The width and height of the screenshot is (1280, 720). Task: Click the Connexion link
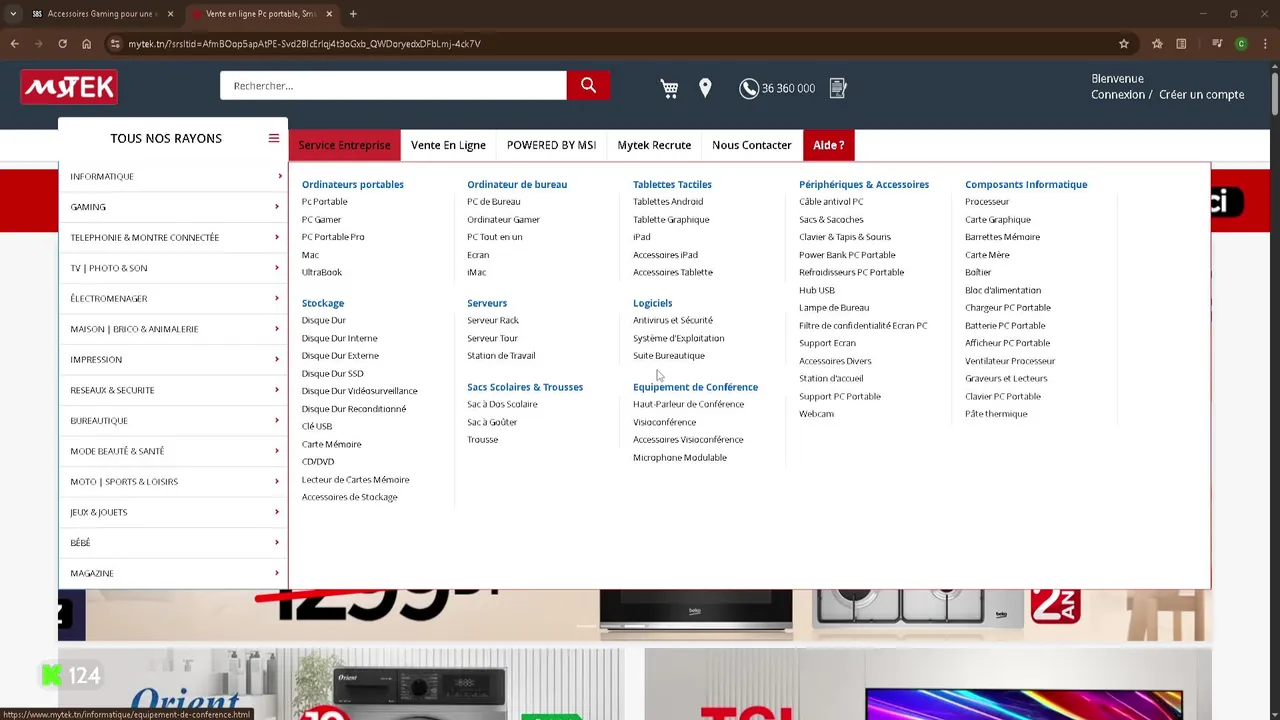(x=1118, y=95)
